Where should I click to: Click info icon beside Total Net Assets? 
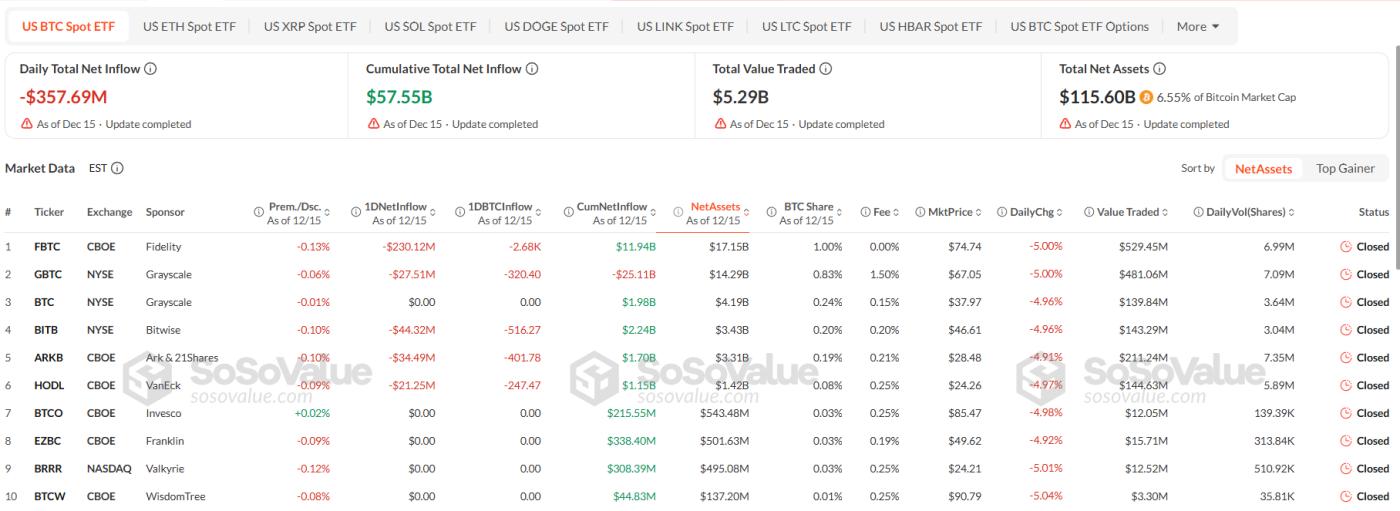(1159, 69)
